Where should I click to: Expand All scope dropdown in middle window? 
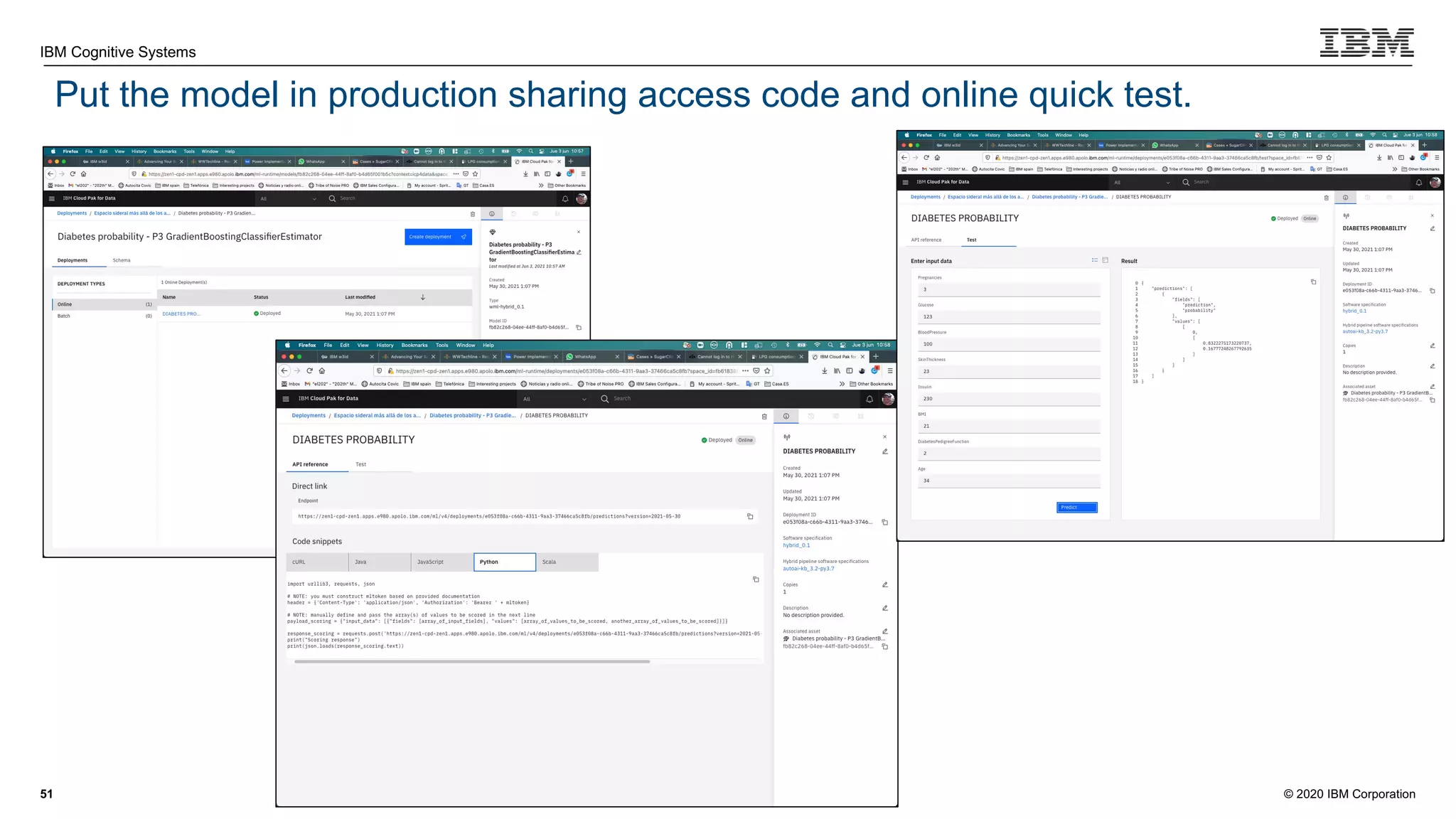click(x=555, y=399)
